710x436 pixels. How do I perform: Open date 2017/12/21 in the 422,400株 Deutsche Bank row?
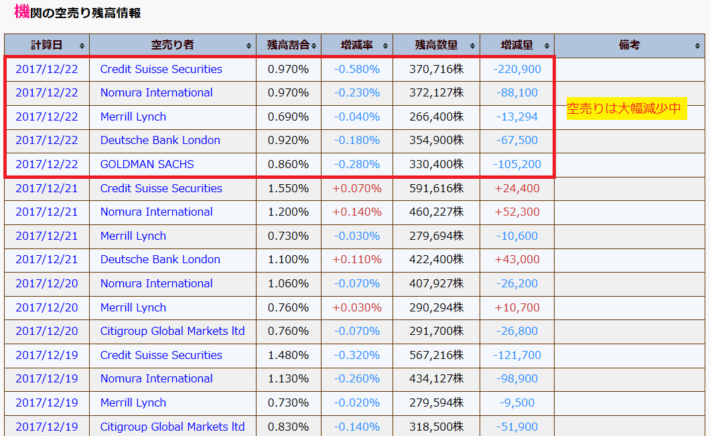point(47,259)
